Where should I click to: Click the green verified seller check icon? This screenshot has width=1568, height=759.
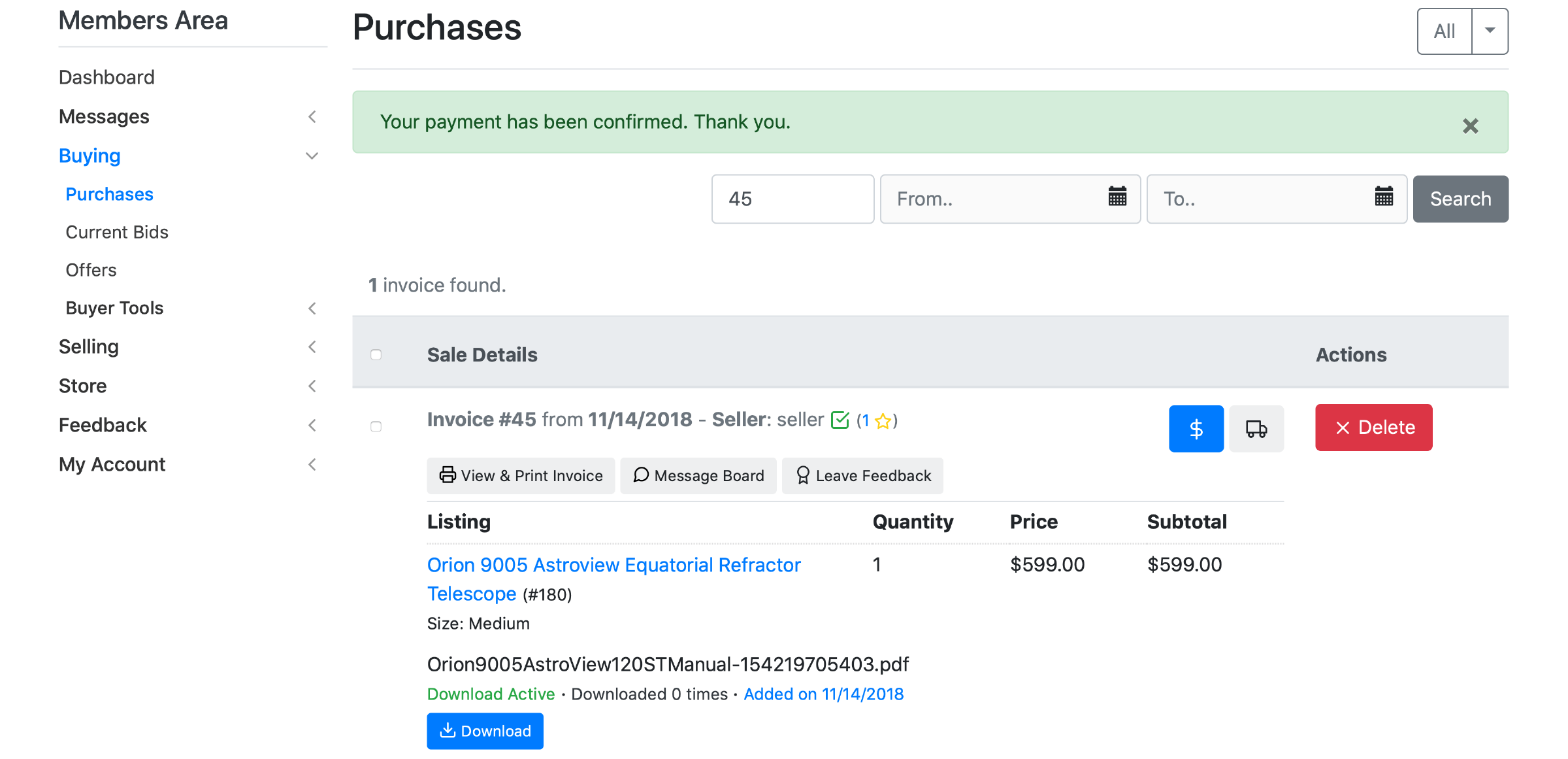(x=840, y=420)
